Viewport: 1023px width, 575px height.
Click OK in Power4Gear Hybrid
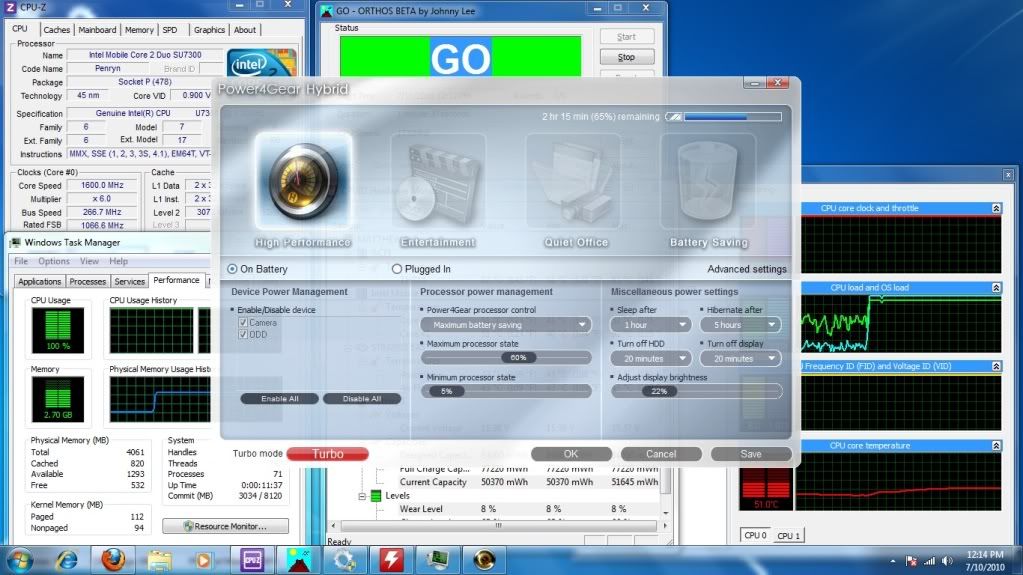point(571,454)
